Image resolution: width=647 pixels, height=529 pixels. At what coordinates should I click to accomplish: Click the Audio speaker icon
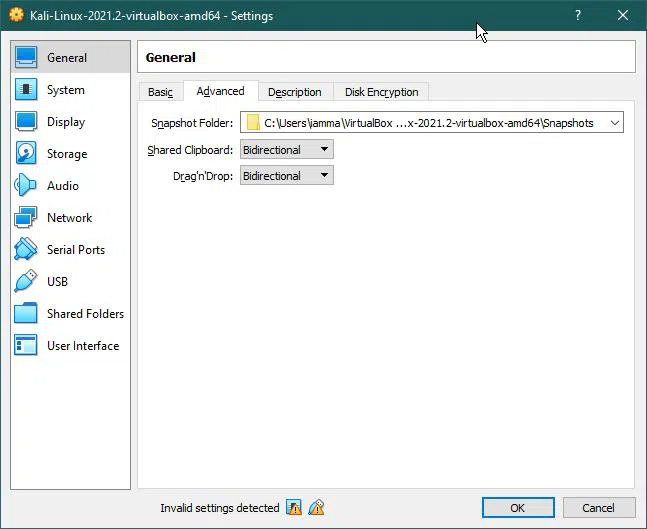click(x=26, y=185)
